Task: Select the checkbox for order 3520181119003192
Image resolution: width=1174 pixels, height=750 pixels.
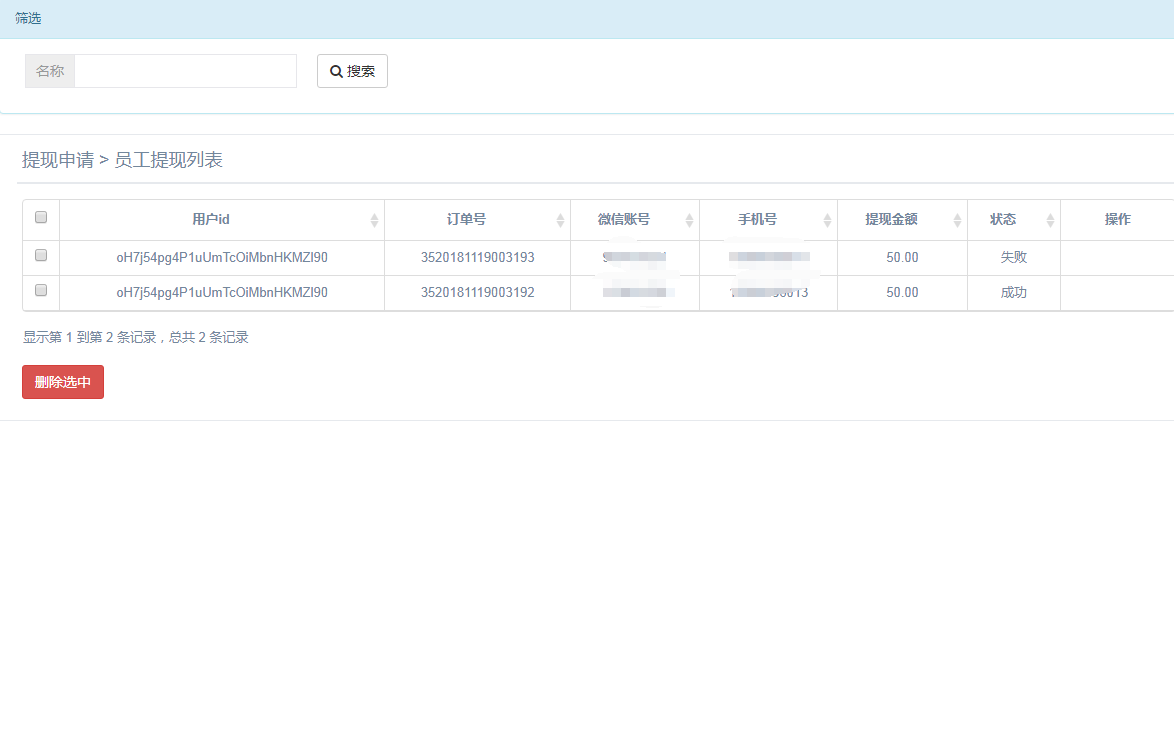Action: click(41, 291)
